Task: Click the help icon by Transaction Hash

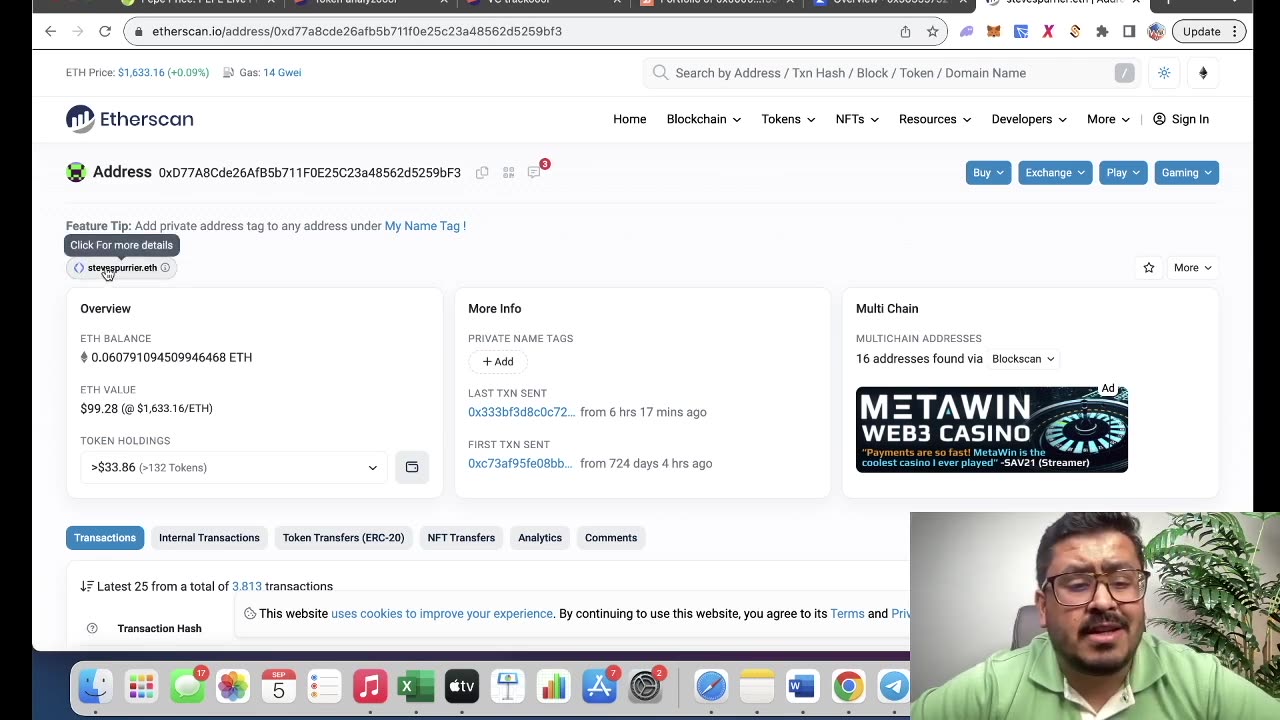Action: (x=92, y=628)
